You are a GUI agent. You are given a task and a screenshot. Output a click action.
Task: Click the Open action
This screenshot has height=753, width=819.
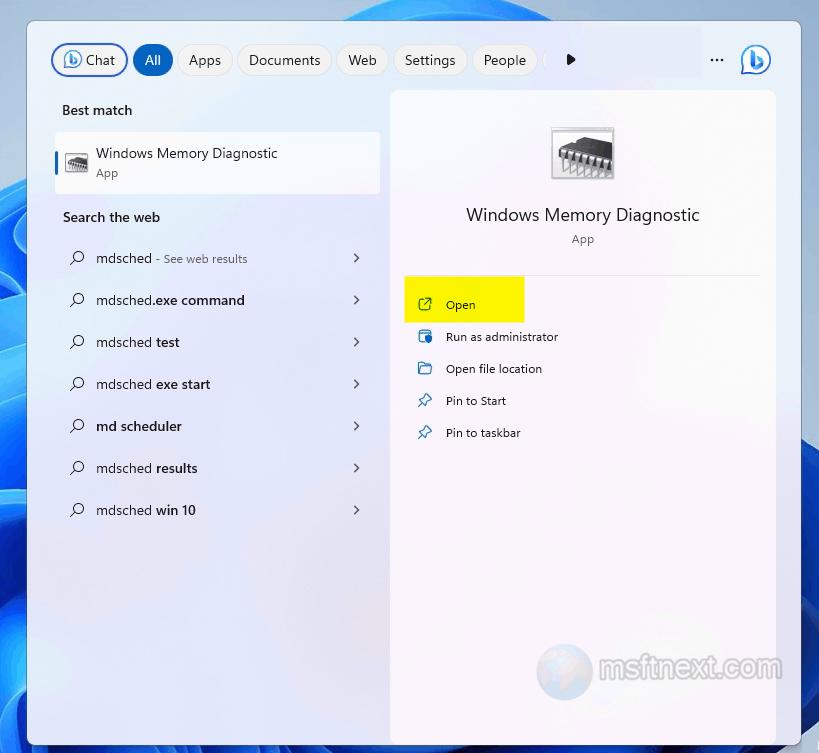[x=464, y=304]
